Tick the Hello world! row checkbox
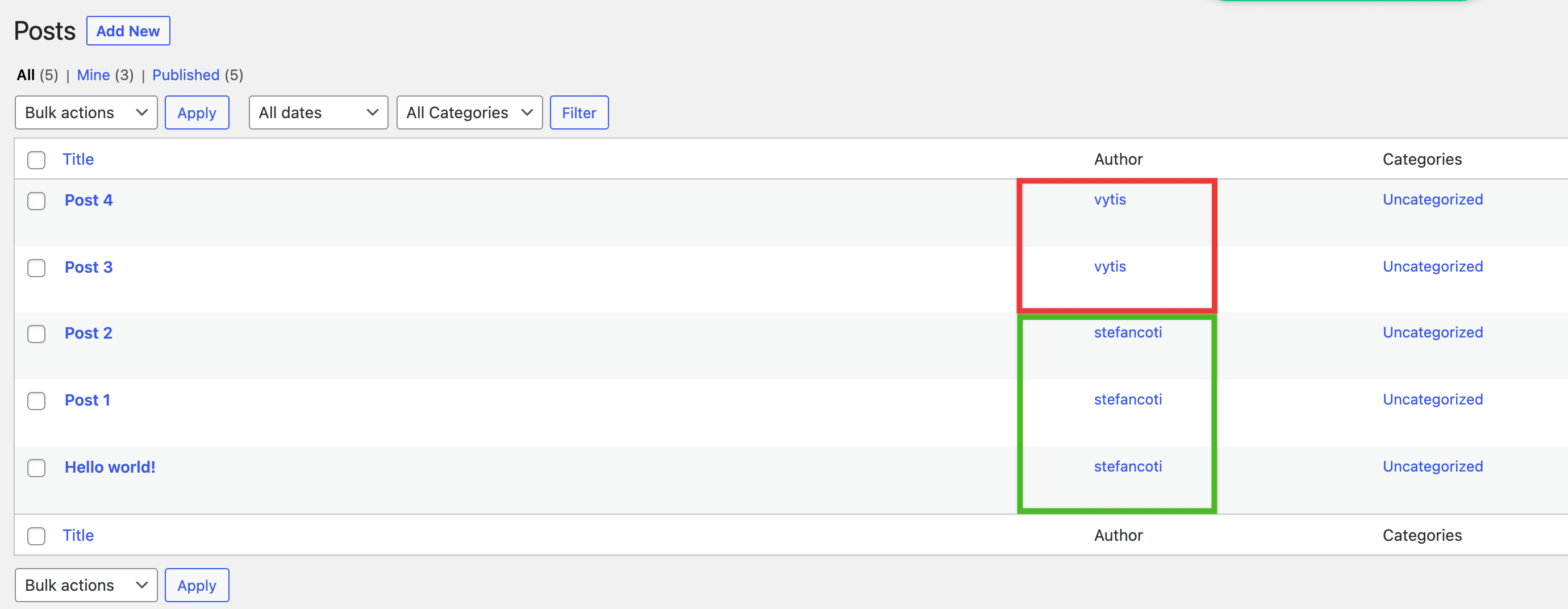1568x609 pixels. (36, 468)
